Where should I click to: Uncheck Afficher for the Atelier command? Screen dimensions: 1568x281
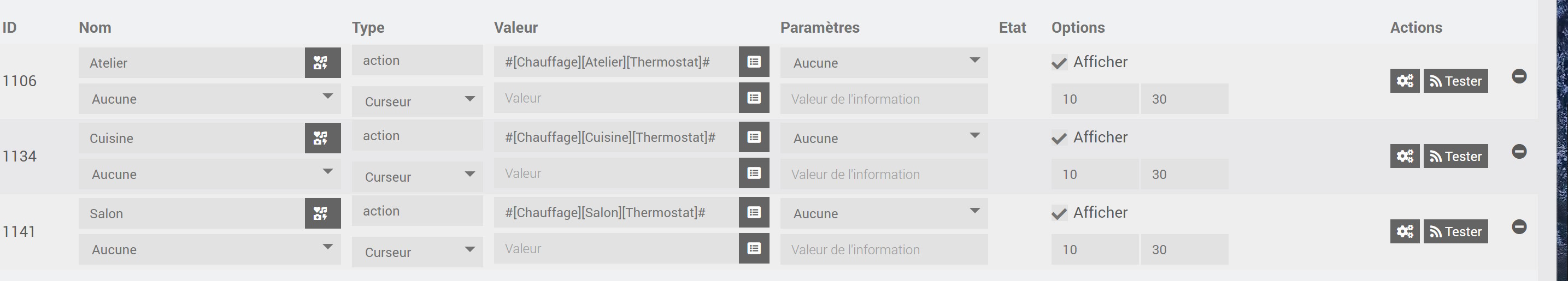pos(1059,63)
